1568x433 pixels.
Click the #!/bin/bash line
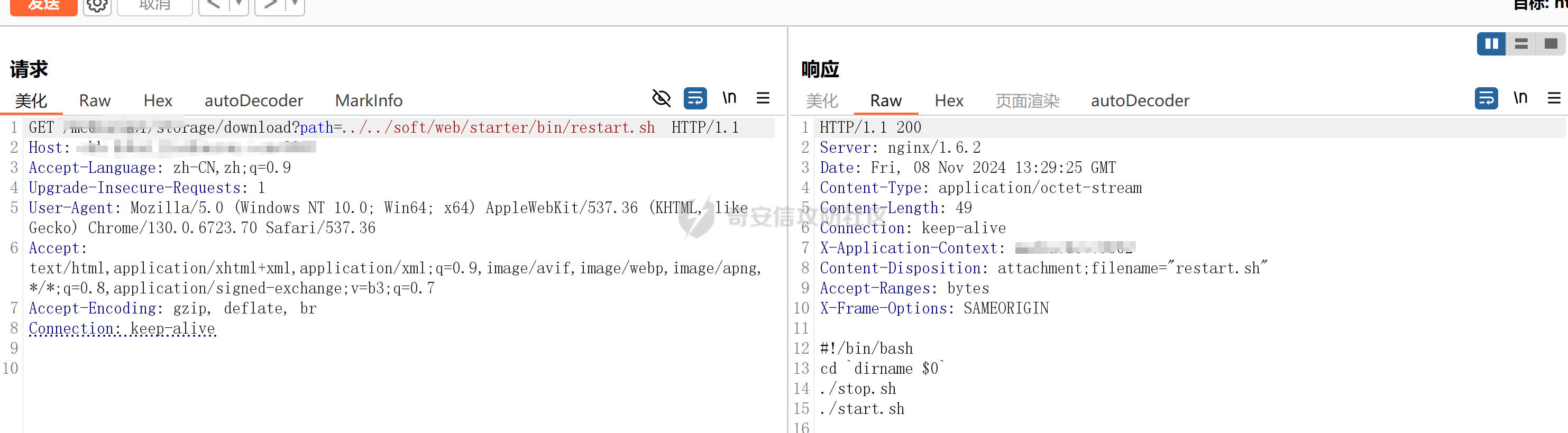[866, 348]
